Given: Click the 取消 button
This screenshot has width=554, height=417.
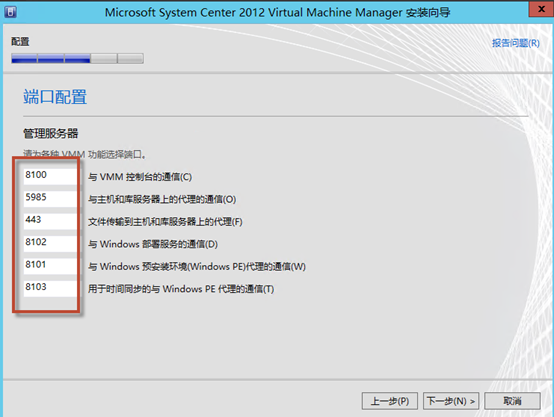Looking at the screenshot, I should coord(512,401).
